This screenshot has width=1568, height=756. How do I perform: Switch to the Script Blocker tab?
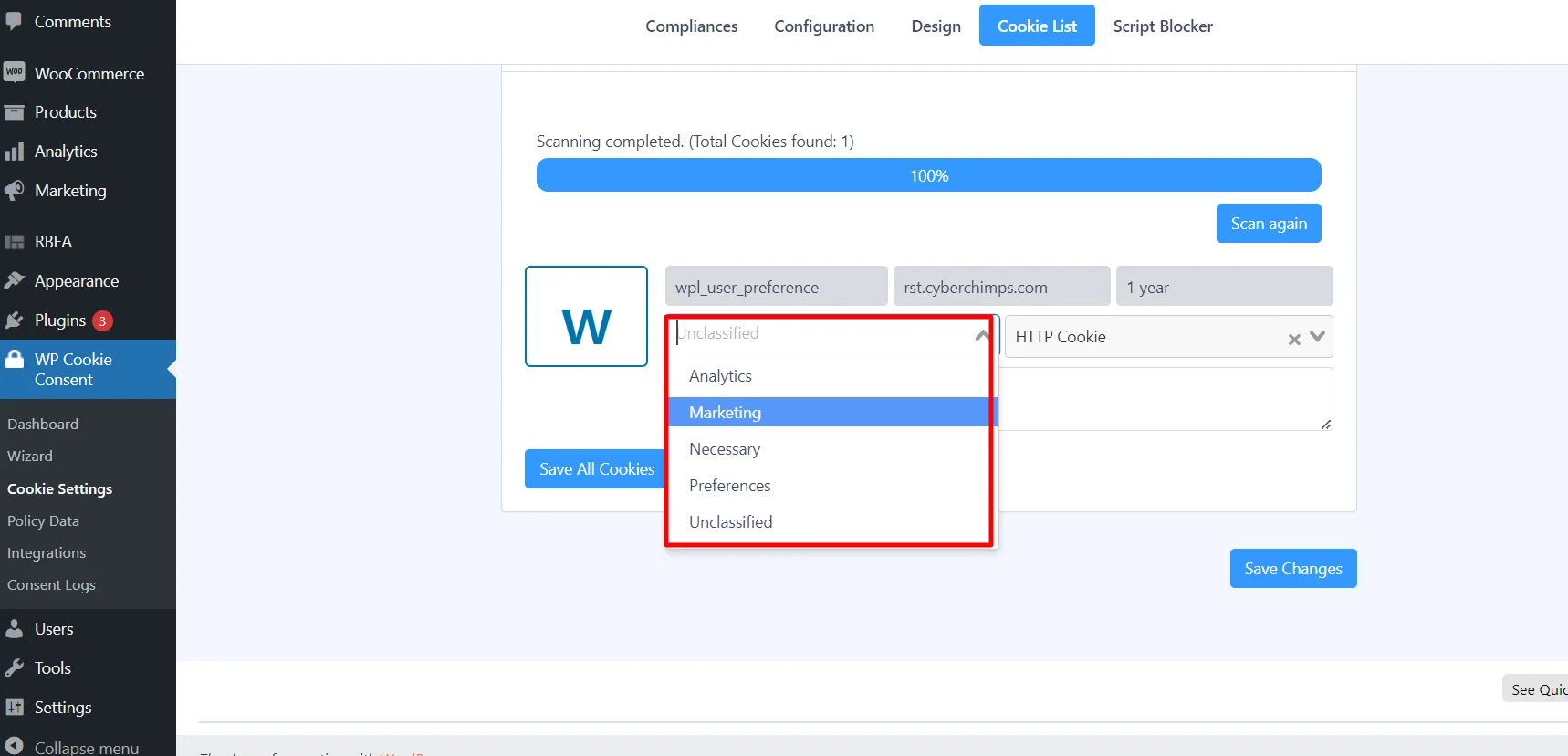click(1162, 26)
